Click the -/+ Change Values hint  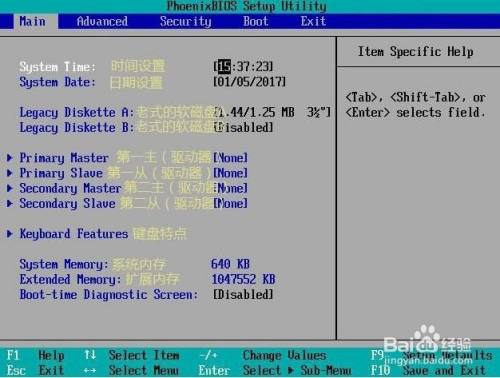tap(263, 355)
